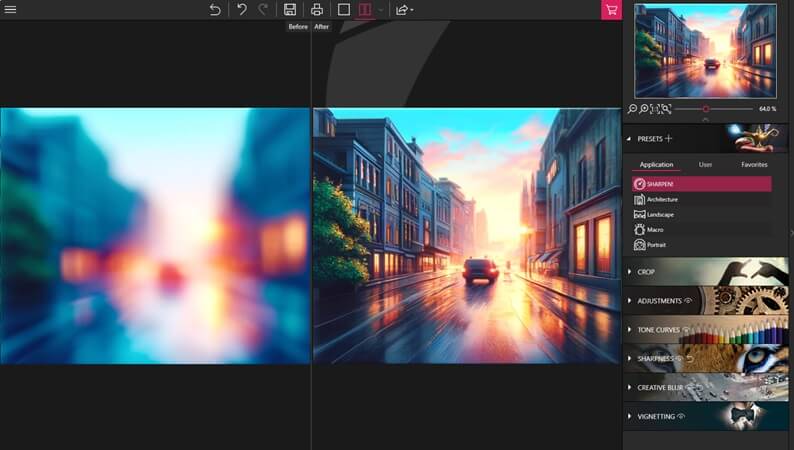Screen dimensions: 794x450
Task: Switch to split before/after view
Action: coord(365,10)
